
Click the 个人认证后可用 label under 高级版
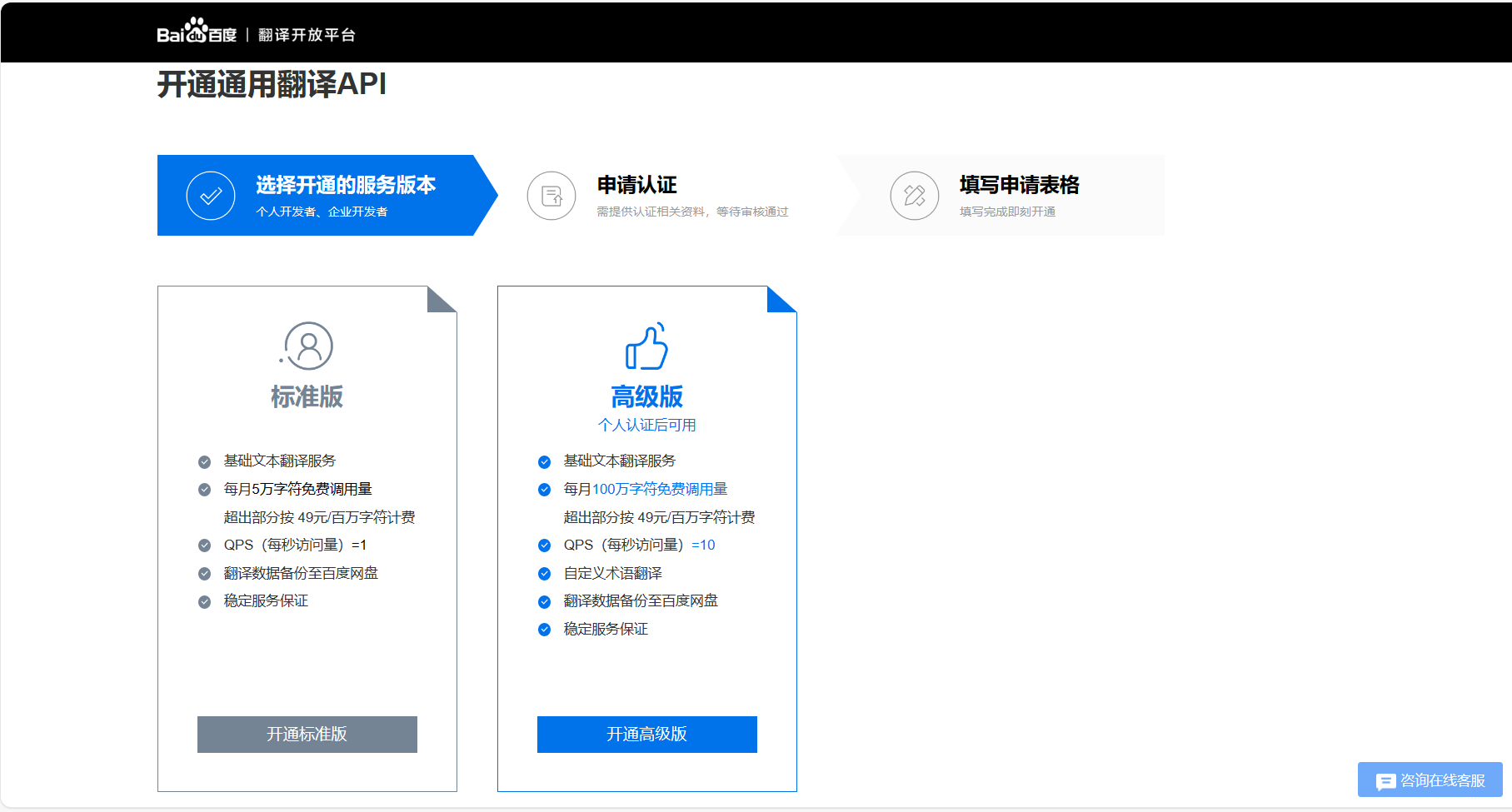click(x=646, y=424)
